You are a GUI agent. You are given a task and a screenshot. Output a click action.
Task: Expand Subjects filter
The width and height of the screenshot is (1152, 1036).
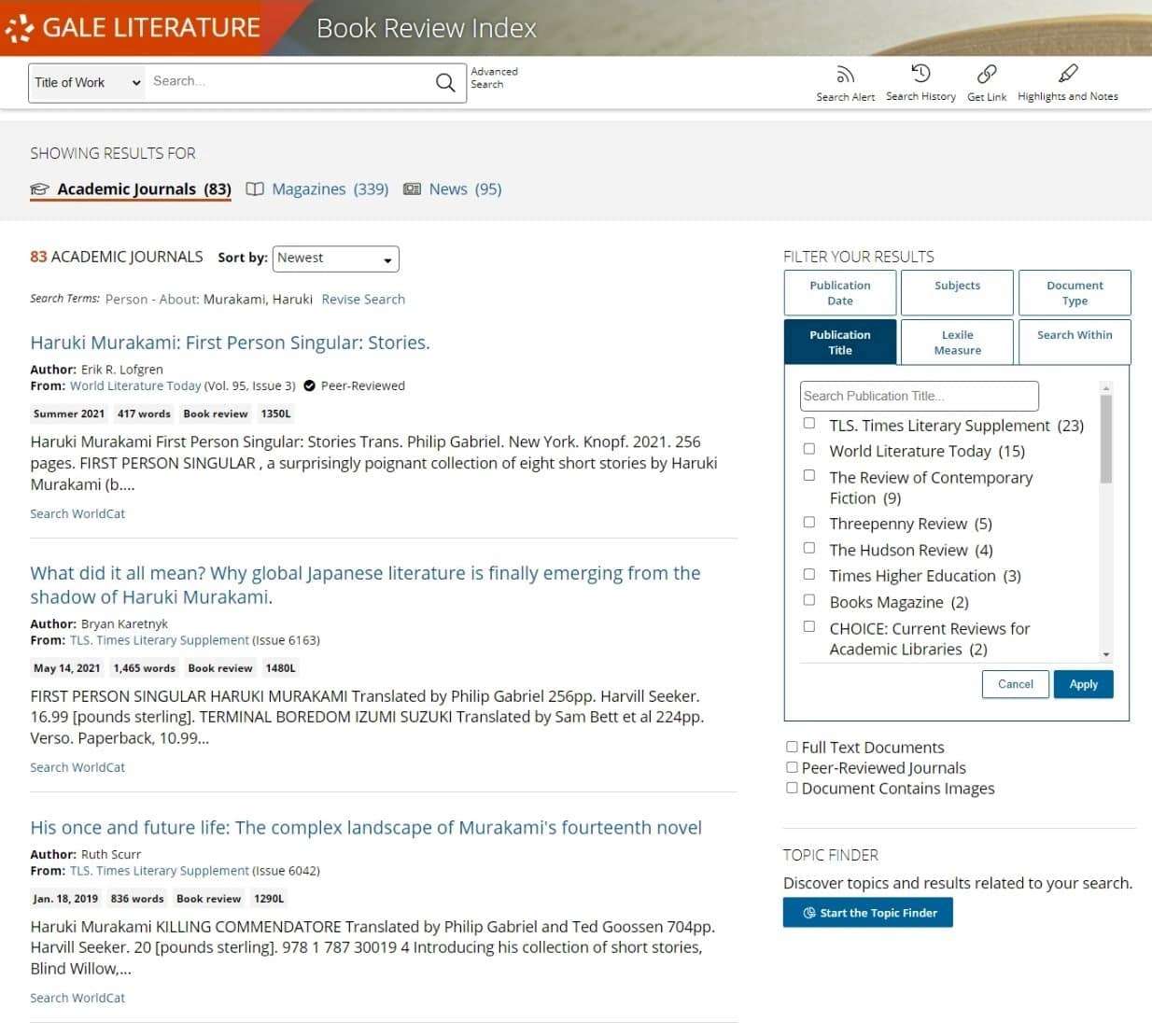click(957, 293)
